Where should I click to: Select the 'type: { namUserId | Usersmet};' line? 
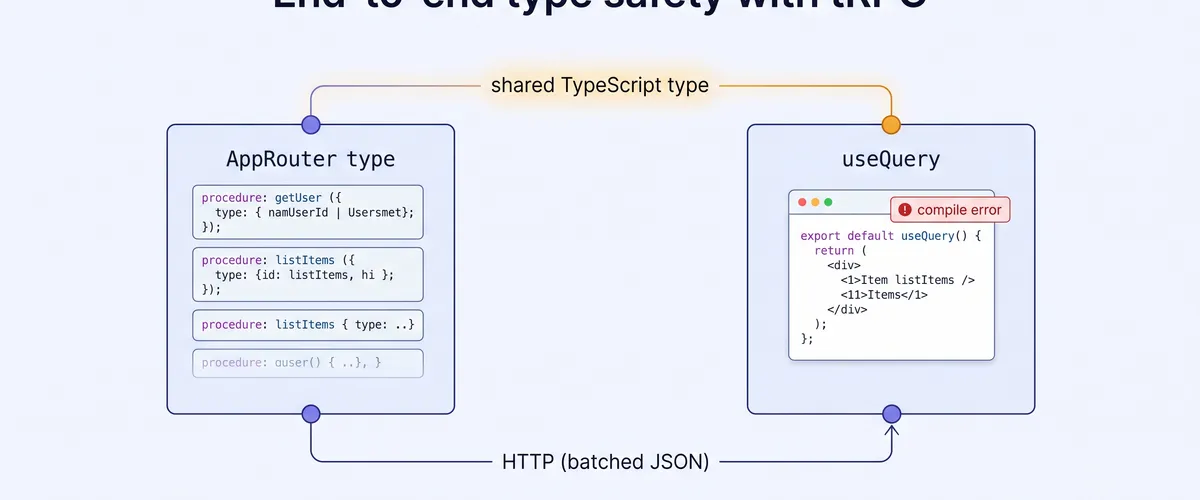(314, 213)
